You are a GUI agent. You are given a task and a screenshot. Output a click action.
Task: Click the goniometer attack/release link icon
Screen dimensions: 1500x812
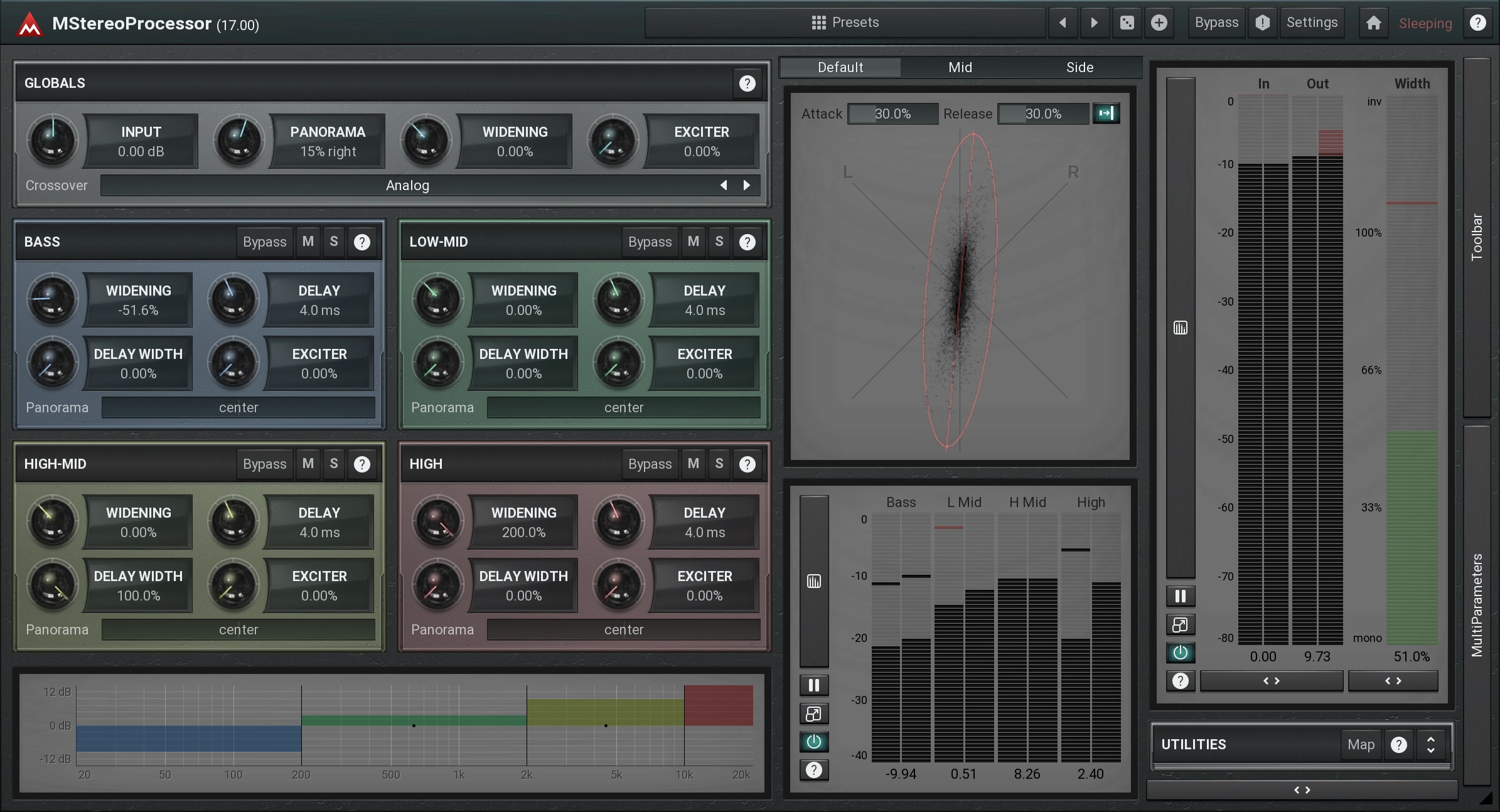tap(1106, 114)
